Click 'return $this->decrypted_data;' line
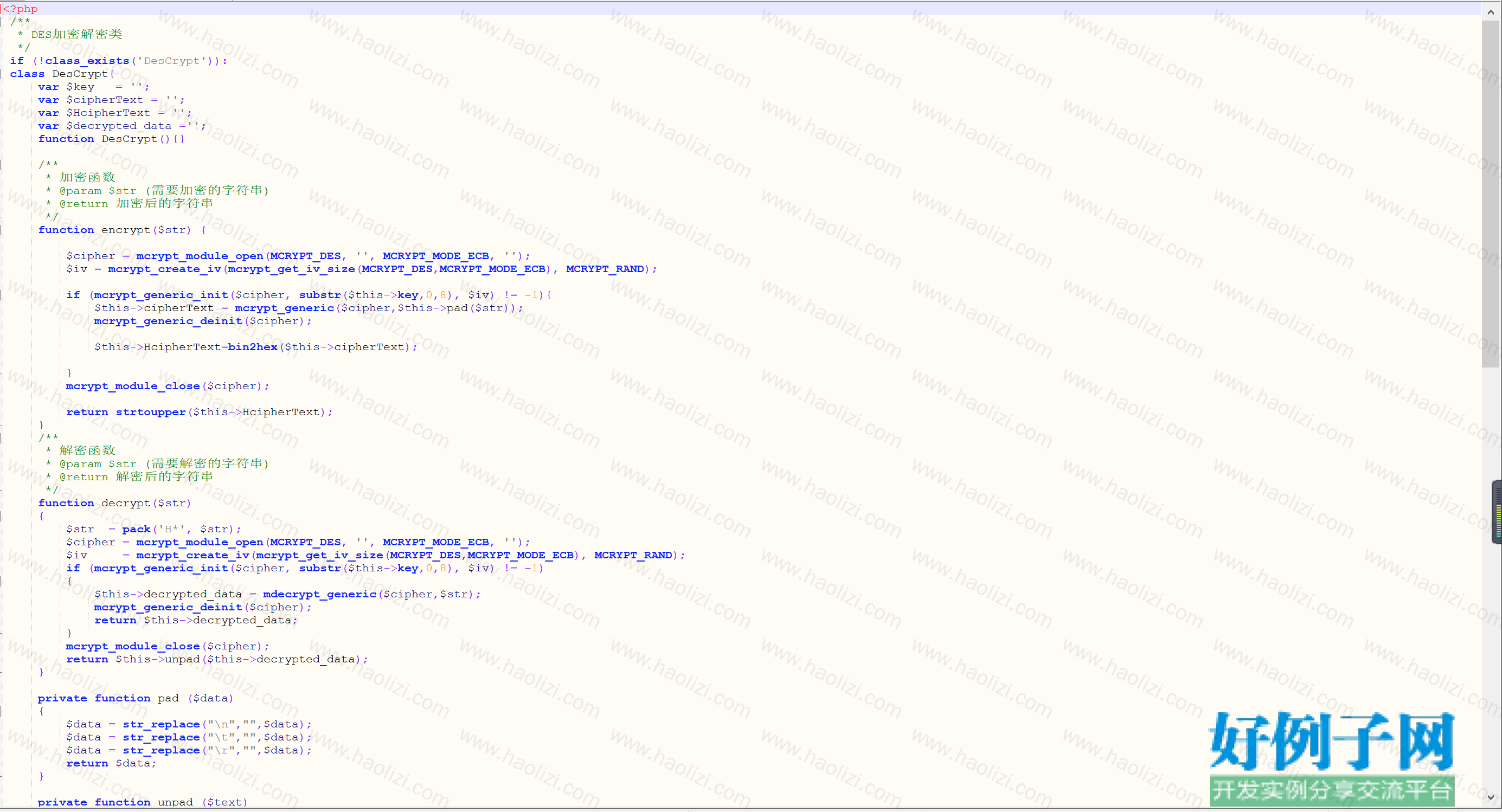Screen dimensions: 1502x812 (x=196, y=620)
